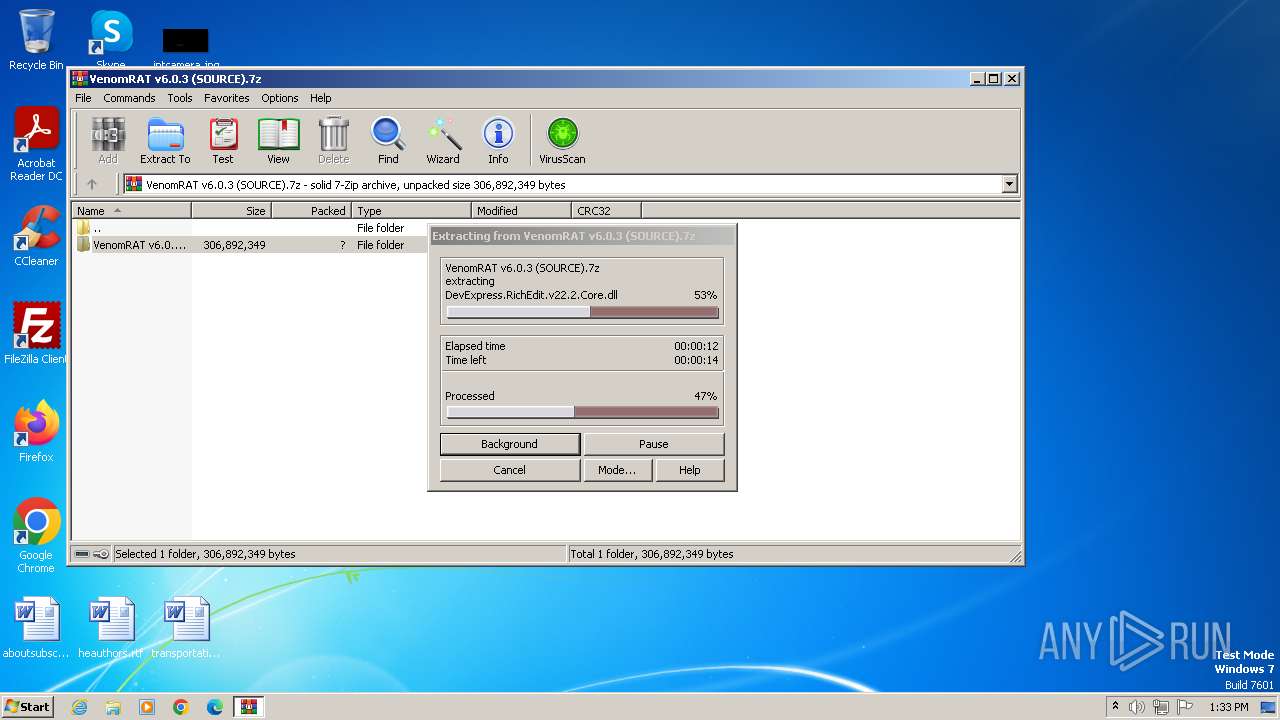
Task: Sort by Packed column header
Action: click(311, 211)
